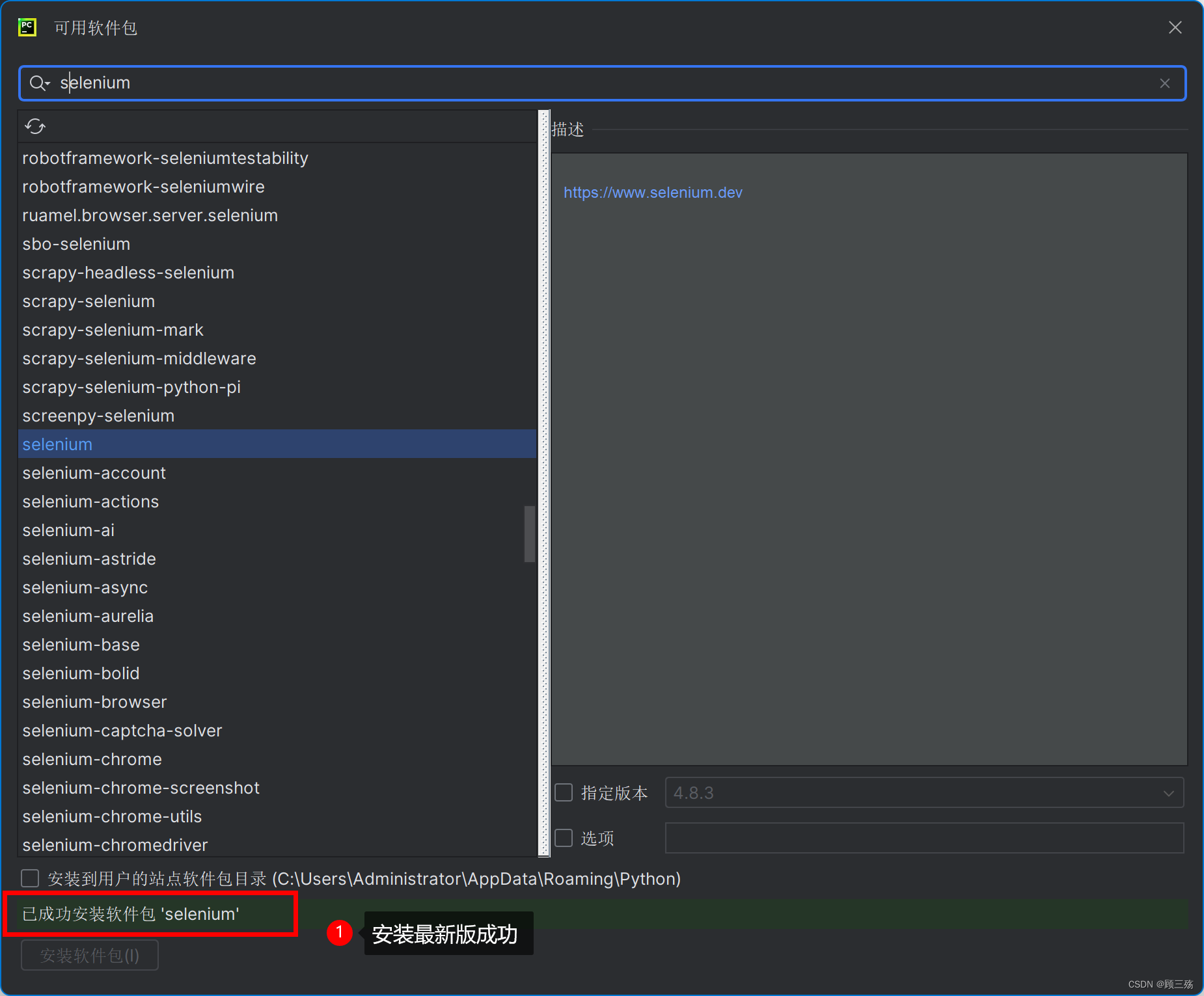This screenshot has height=996, width=1204.
Task: Click the search magnifier icon
Action: pyautogui.click(x=39, y=83)
